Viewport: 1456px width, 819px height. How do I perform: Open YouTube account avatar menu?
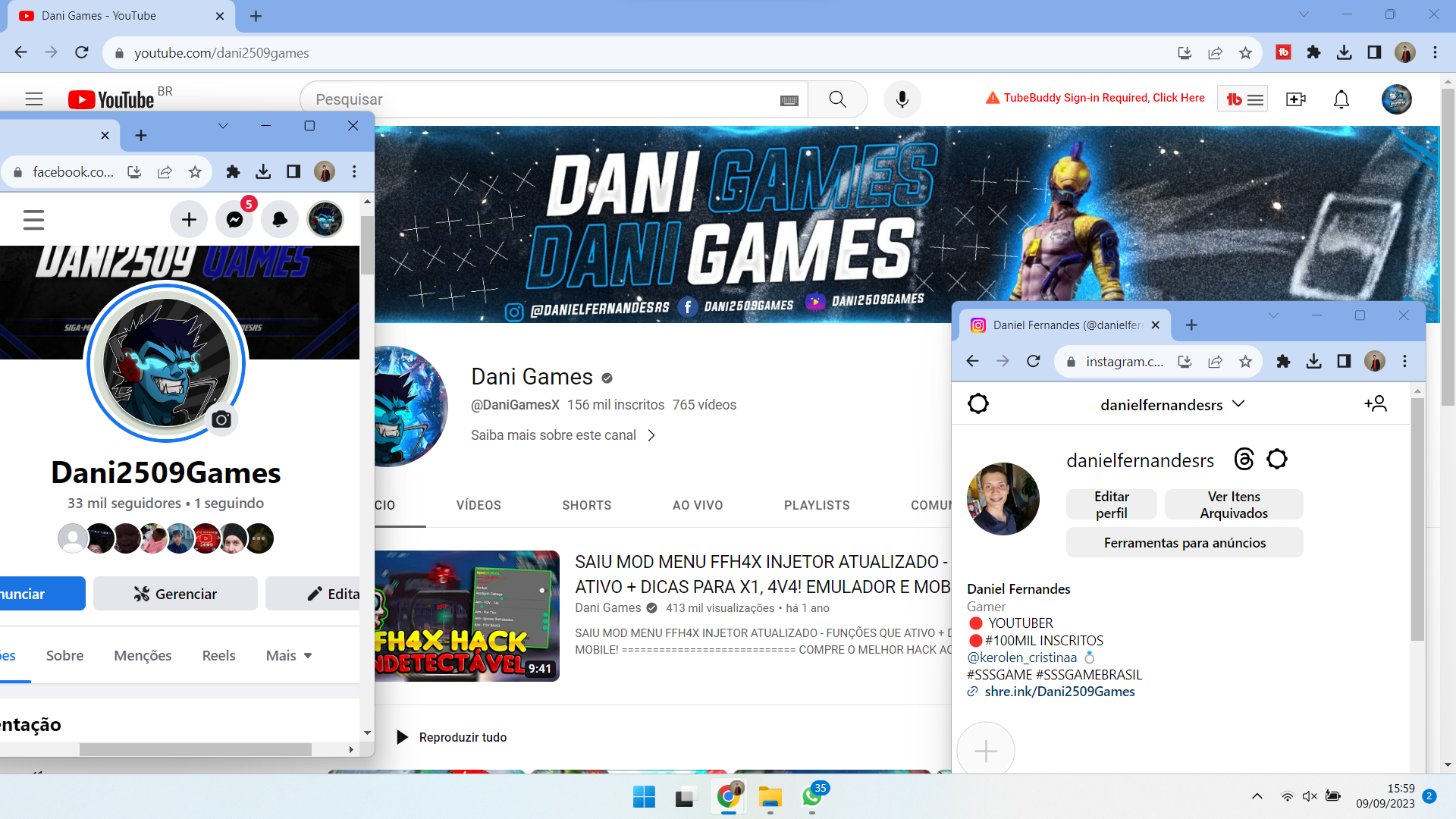coord(1396,99)
